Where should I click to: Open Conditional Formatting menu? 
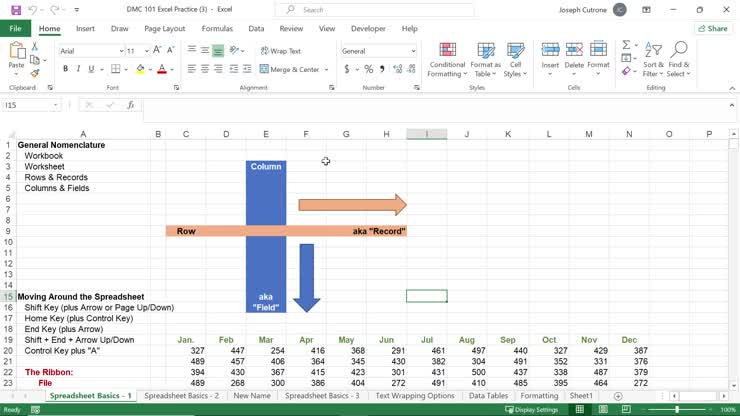tap(447, 59)
